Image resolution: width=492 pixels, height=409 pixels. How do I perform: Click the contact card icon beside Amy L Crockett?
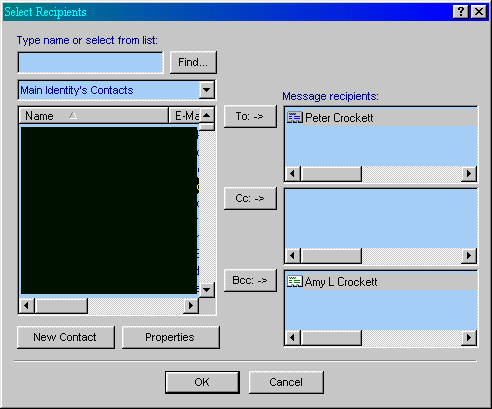pyautogui.click(x=295, y=282)
